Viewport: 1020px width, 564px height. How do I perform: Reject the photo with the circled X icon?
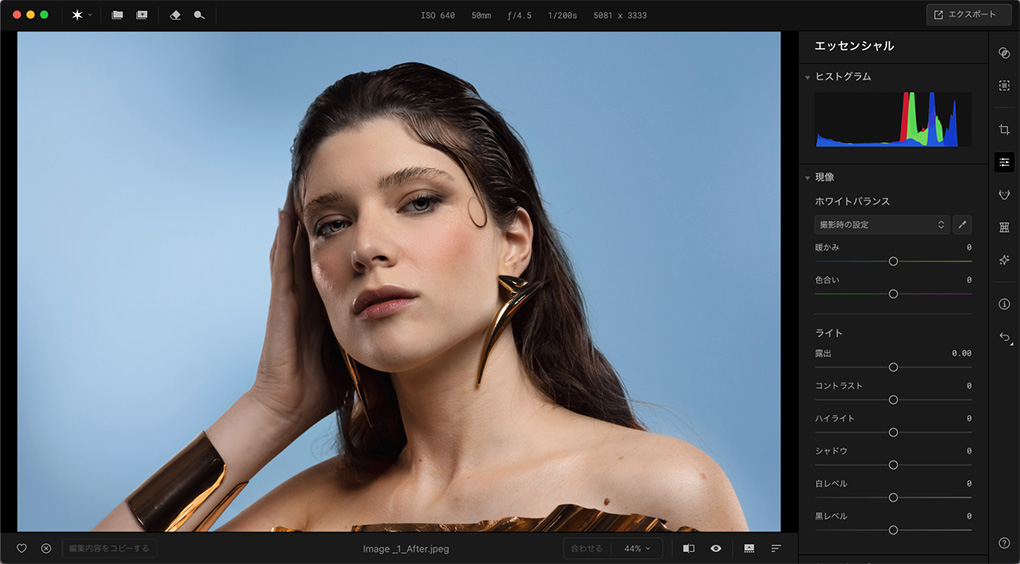(46, 548)
